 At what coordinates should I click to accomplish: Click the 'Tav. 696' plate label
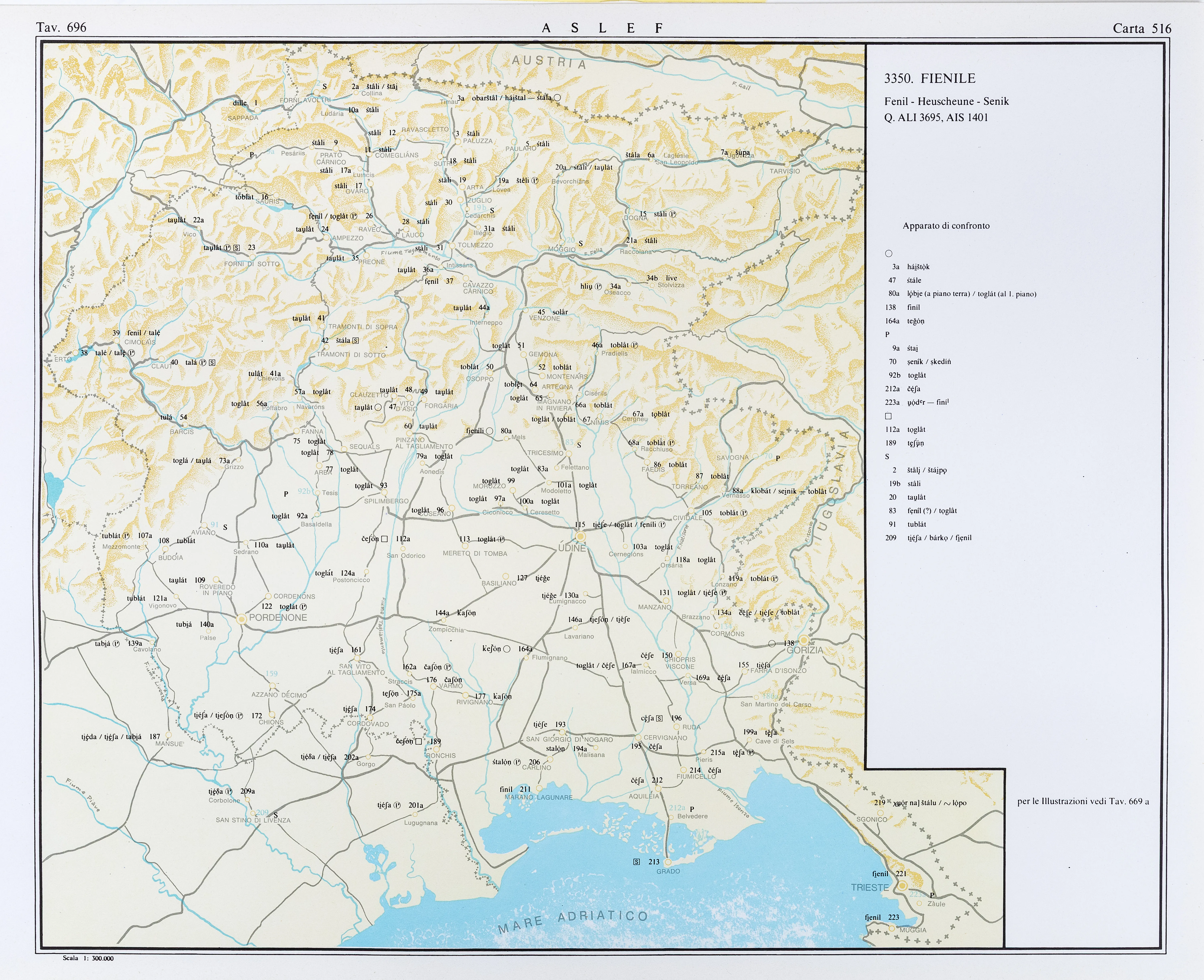pyautogui.click(x=61, y=27)
